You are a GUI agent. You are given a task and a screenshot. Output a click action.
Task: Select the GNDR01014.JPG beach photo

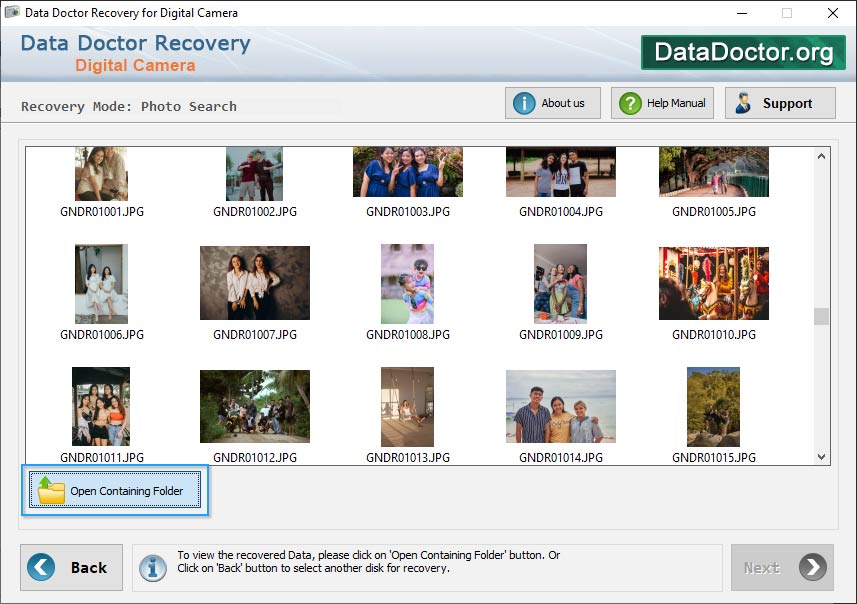tap(560, 407)
